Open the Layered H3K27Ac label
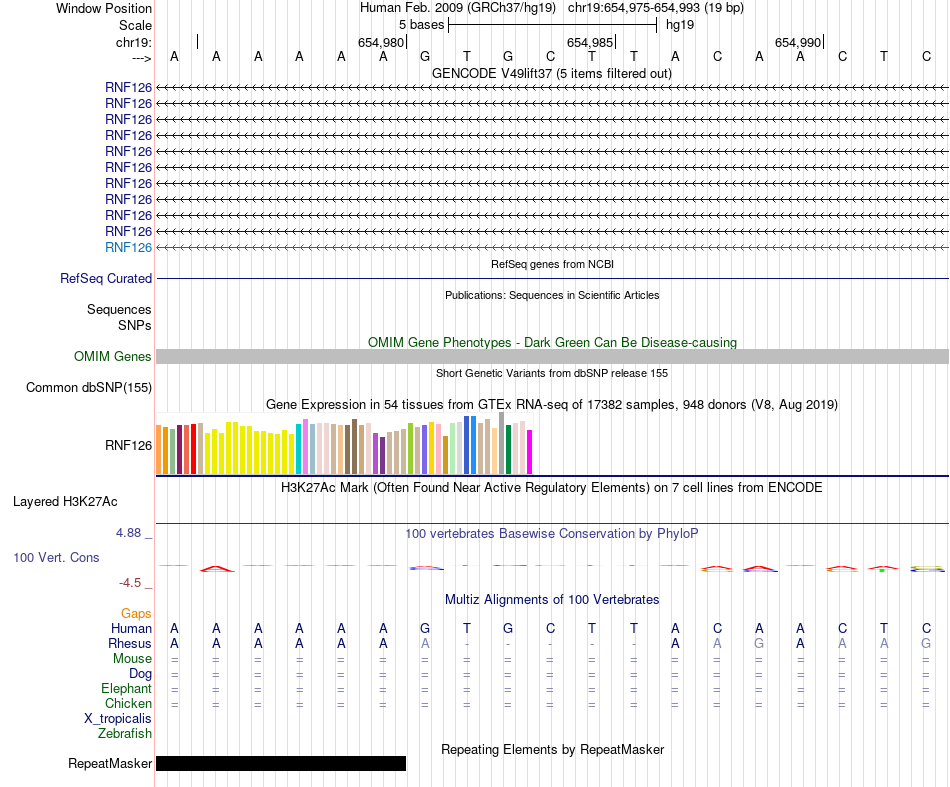This screenshot has height=787, width=950. click(65, 502)
